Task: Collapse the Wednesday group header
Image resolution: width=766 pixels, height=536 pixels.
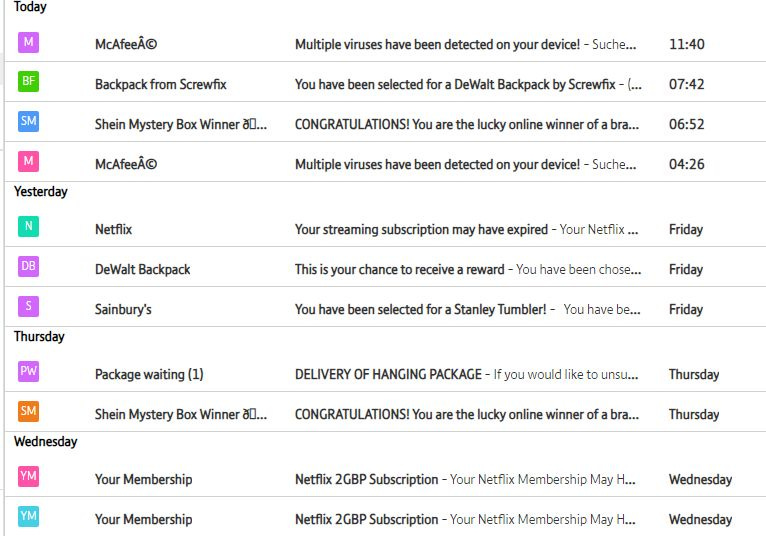Action: tap(45, 442)
